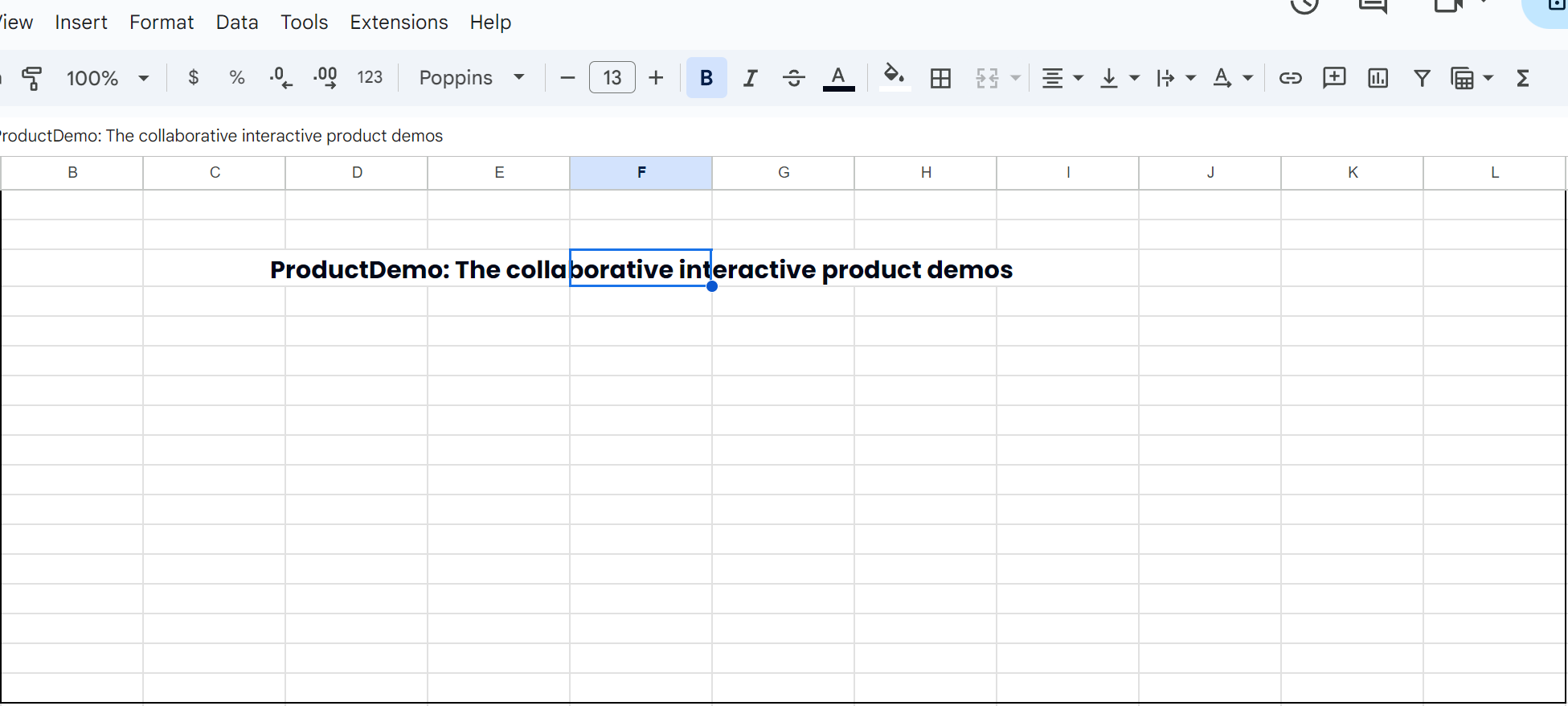Insert chart icon
The height and width of the screenshot is (706, 1568).
(x=1378, y=78)
